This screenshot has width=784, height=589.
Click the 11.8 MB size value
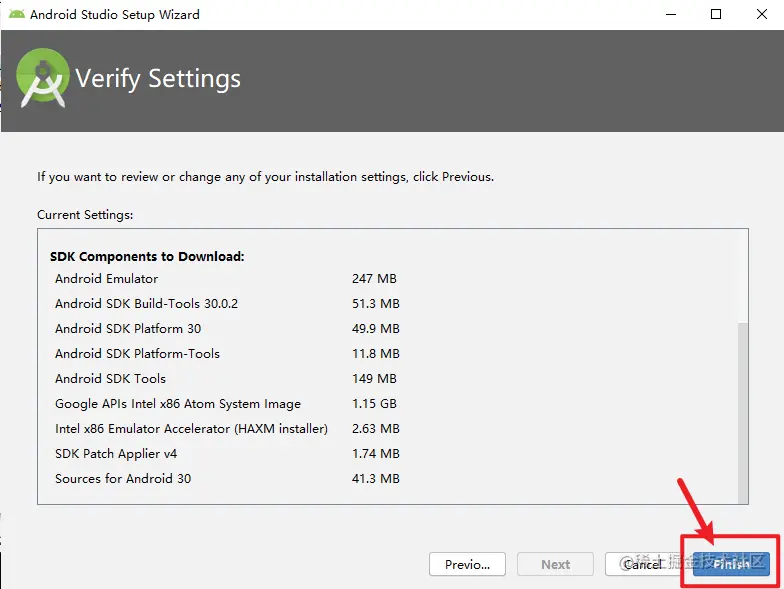point(376,354)
